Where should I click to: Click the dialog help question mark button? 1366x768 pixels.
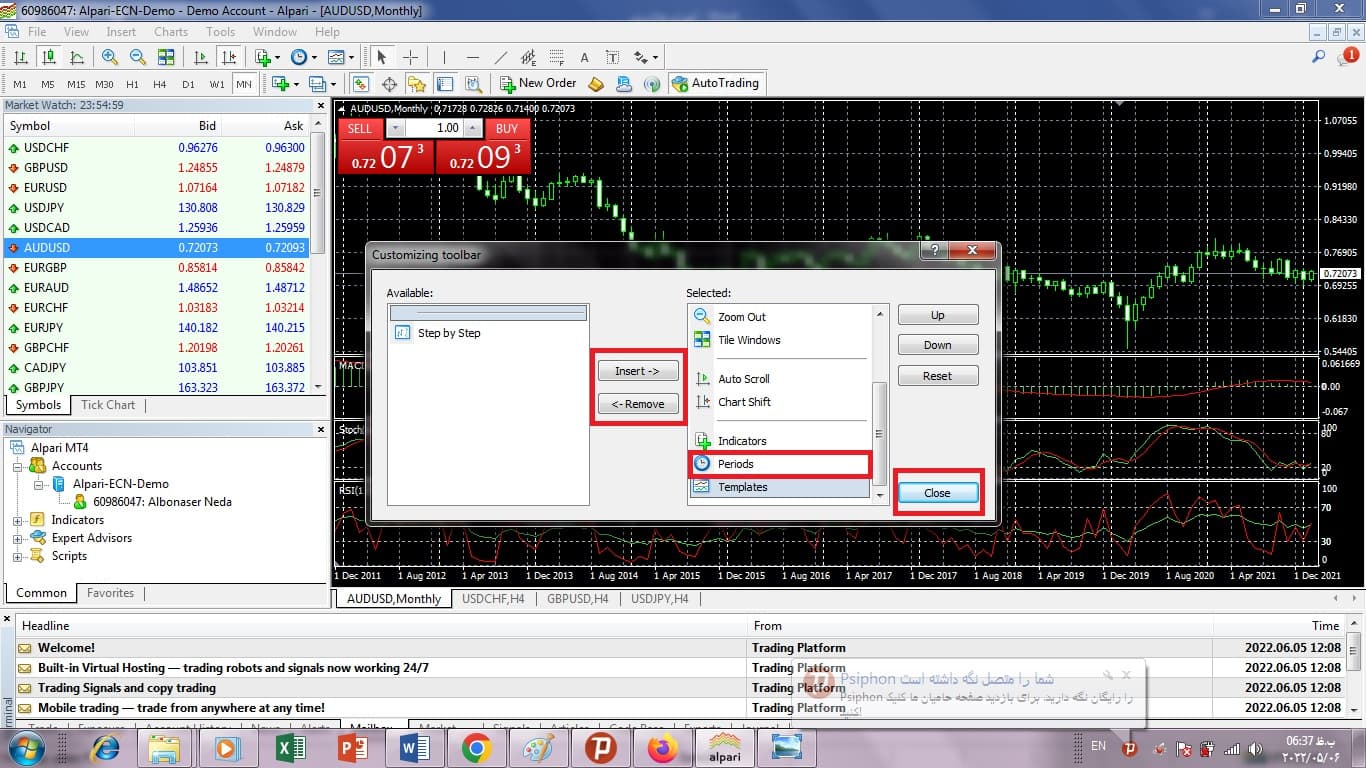pyautogui.click(x=934, y=251)
